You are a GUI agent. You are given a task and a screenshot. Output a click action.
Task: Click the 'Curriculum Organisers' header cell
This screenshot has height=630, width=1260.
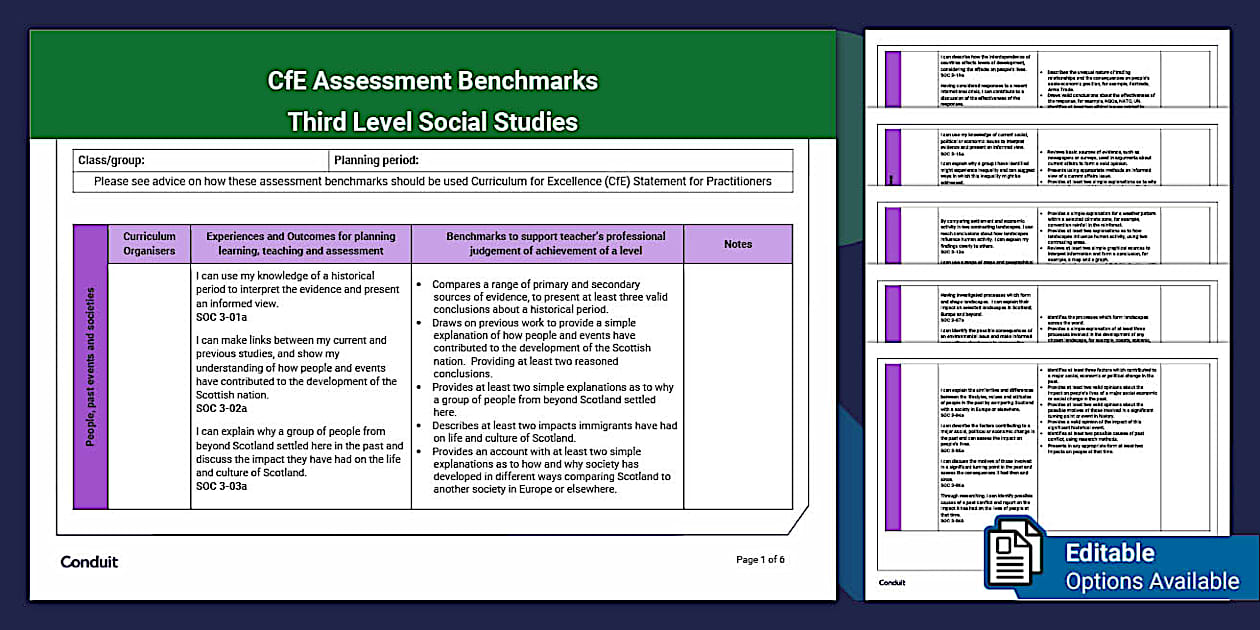coord(149,243)
